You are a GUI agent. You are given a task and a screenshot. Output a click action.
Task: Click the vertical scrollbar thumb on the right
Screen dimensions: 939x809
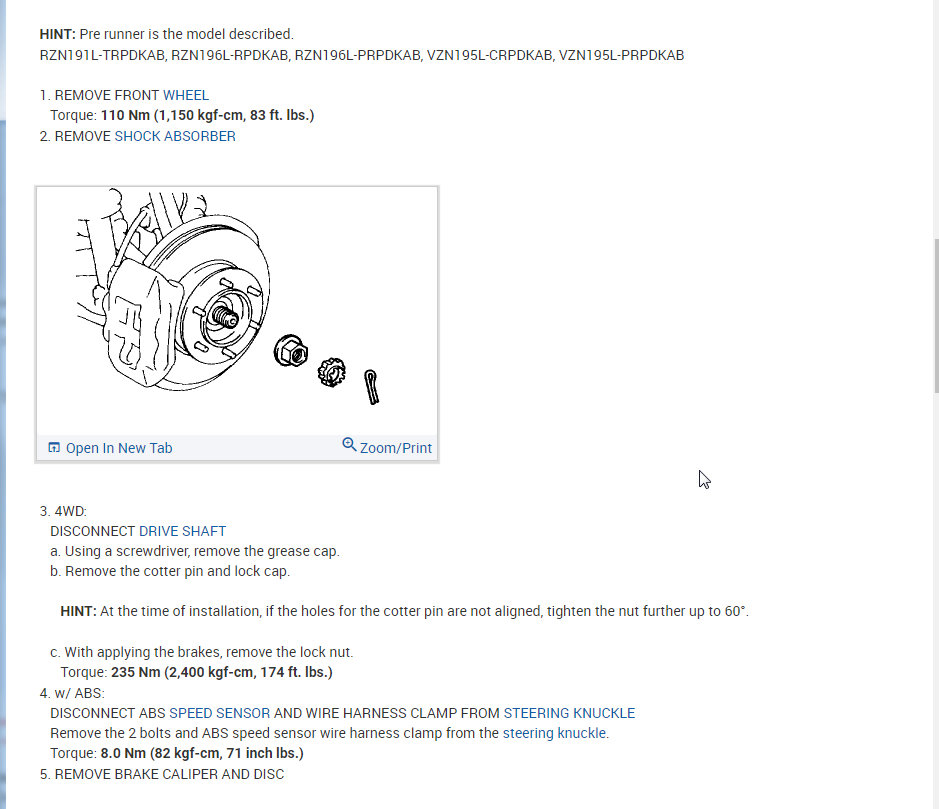935,316
